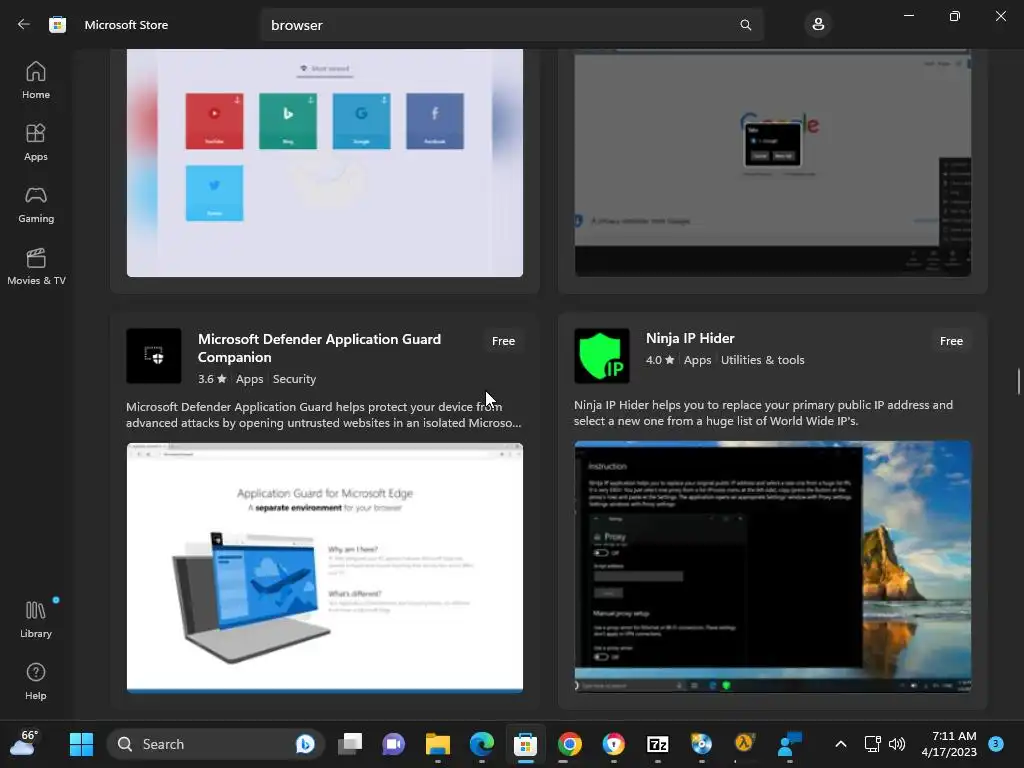The image size is (1024, 768).
Task: Open the lambda Half-Life taskbar icon
Action: click(x=744, y=743)
